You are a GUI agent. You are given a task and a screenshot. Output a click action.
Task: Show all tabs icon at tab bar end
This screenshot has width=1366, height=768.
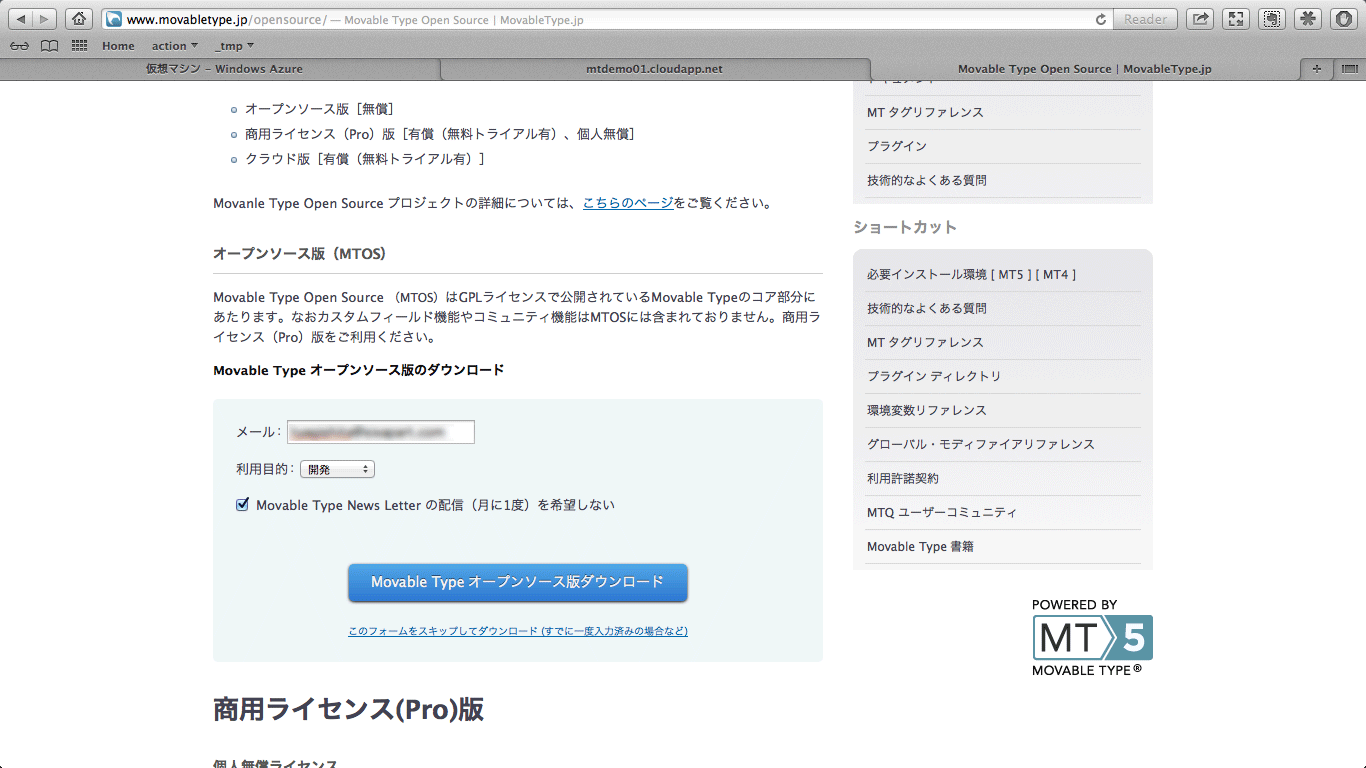point(1349,69)
